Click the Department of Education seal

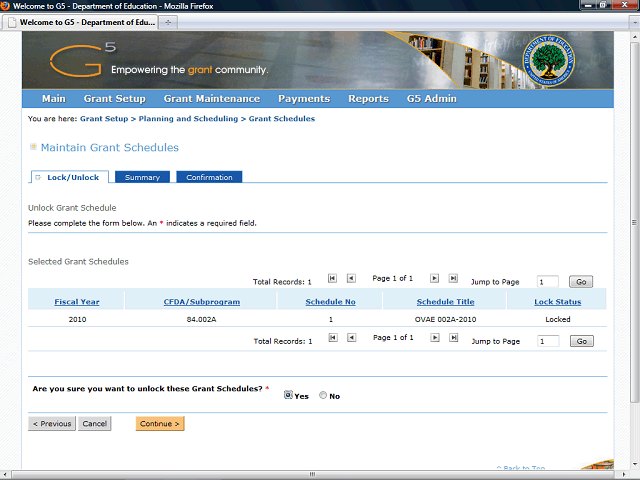(x=549, y=60)
